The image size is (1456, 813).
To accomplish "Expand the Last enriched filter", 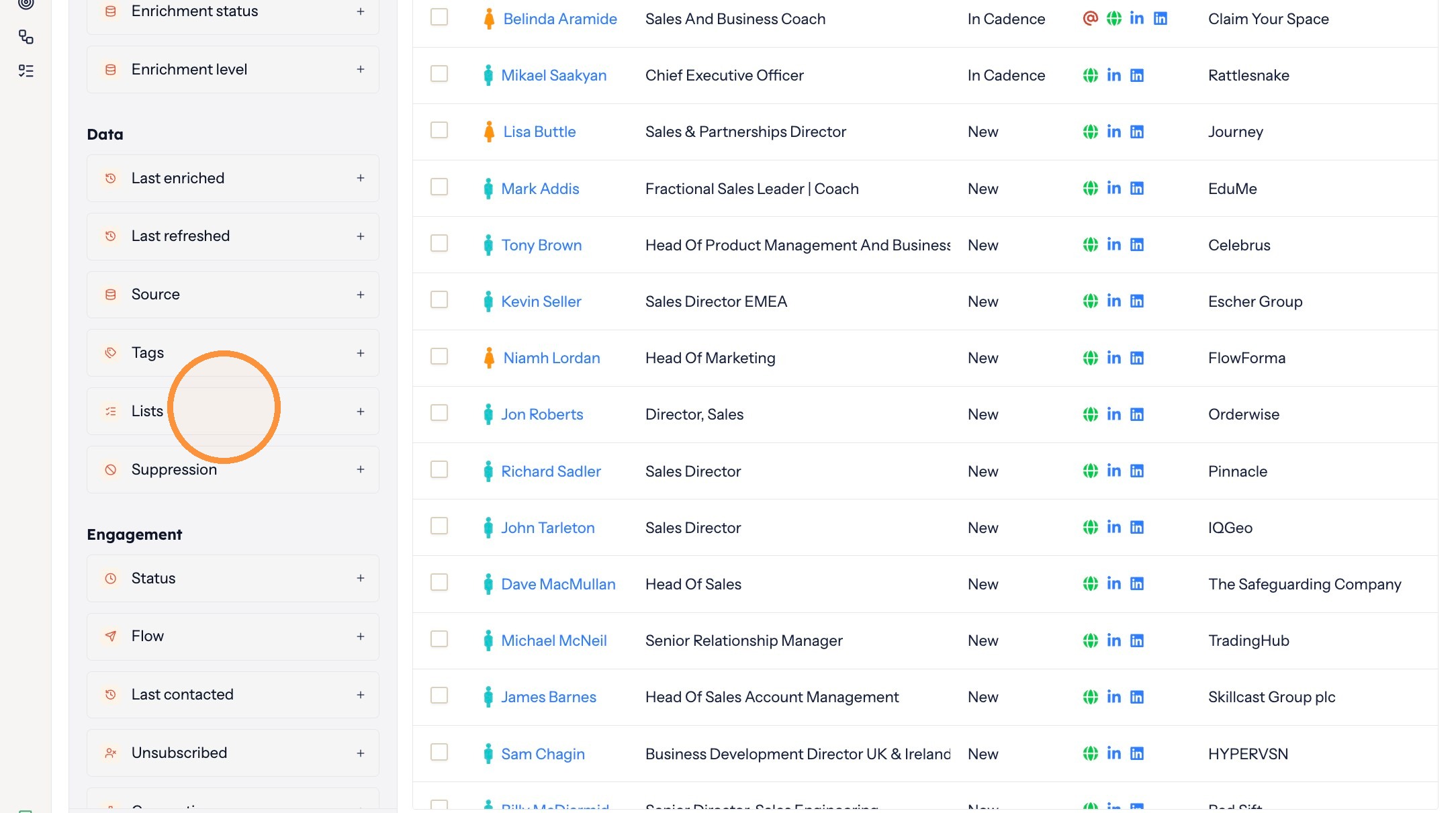I will click(x=361, y=178).
